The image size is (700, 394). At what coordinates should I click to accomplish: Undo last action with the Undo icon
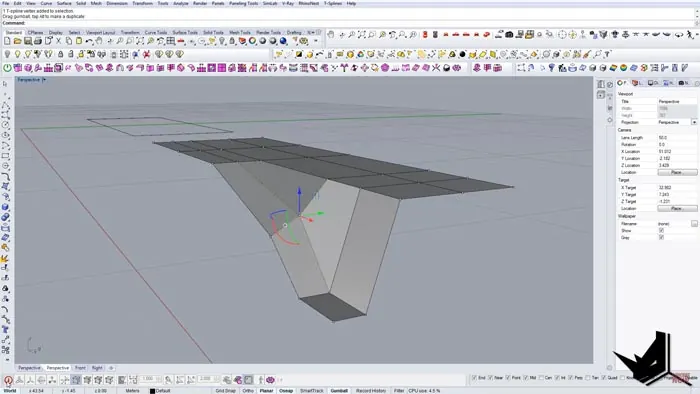click(x=89, y=41)
